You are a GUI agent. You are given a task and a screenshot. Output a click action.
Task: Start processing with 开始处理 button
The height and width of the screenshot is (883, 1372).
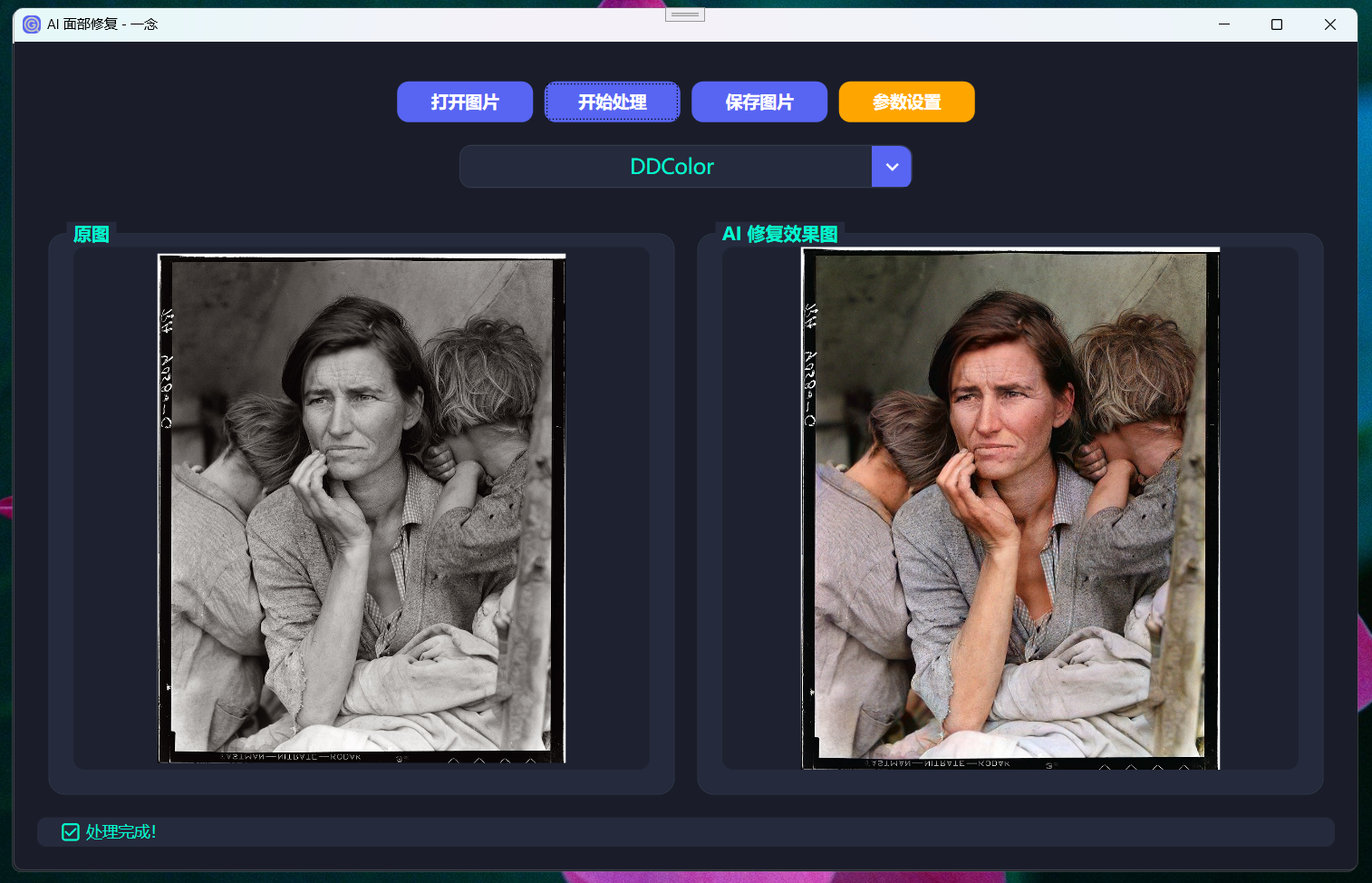point(613,102)
